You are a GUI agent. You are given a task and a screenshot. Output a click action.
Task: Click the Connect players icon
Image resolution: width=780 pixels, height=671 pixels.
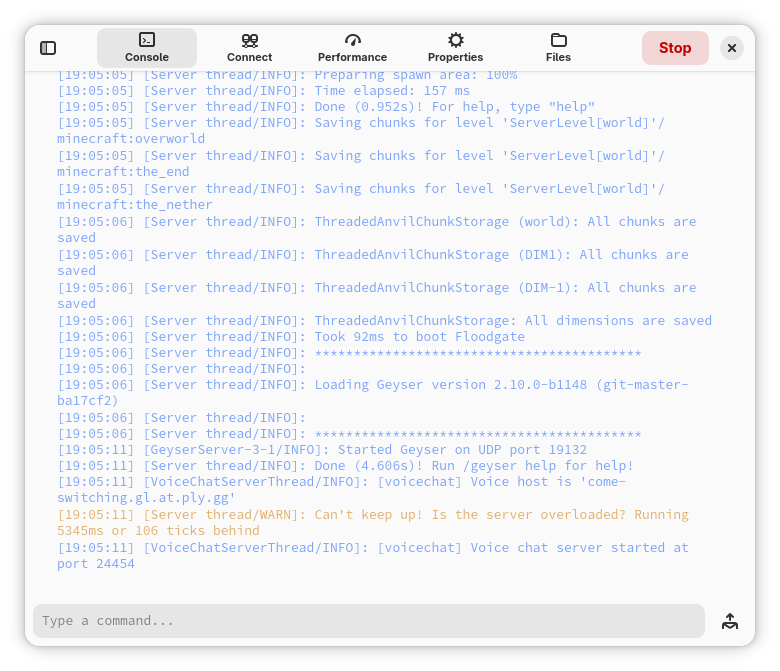(x=250, y=40)
